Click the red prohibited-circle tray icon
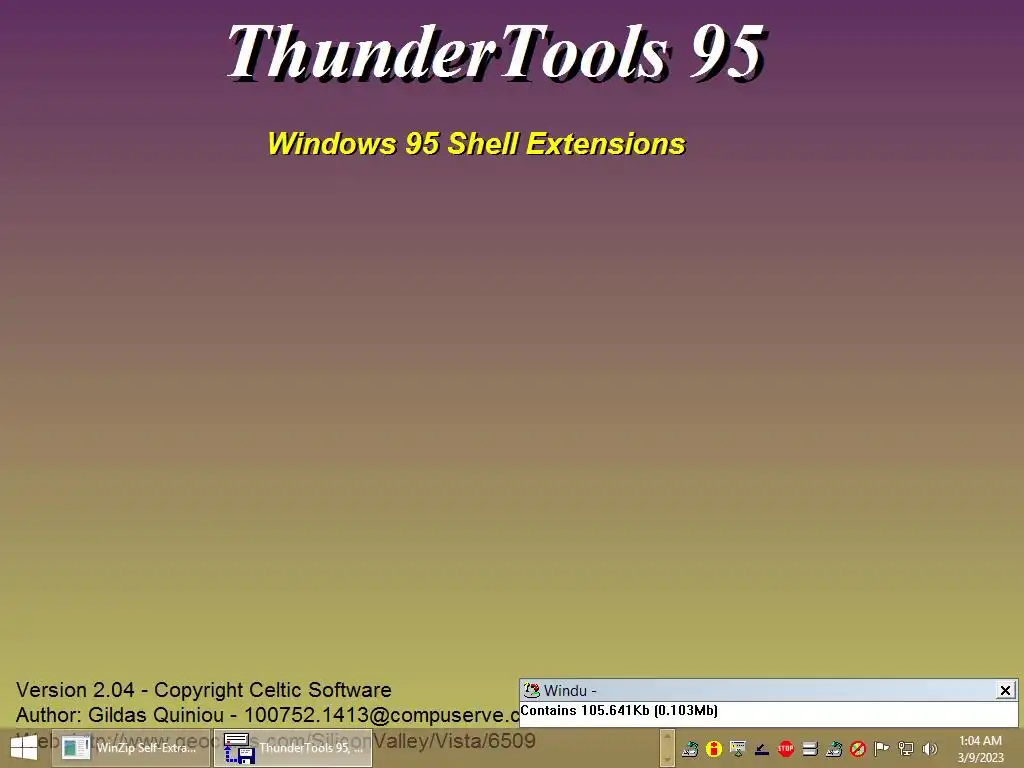The image size is (1024, 768). [x=858, y=749]
